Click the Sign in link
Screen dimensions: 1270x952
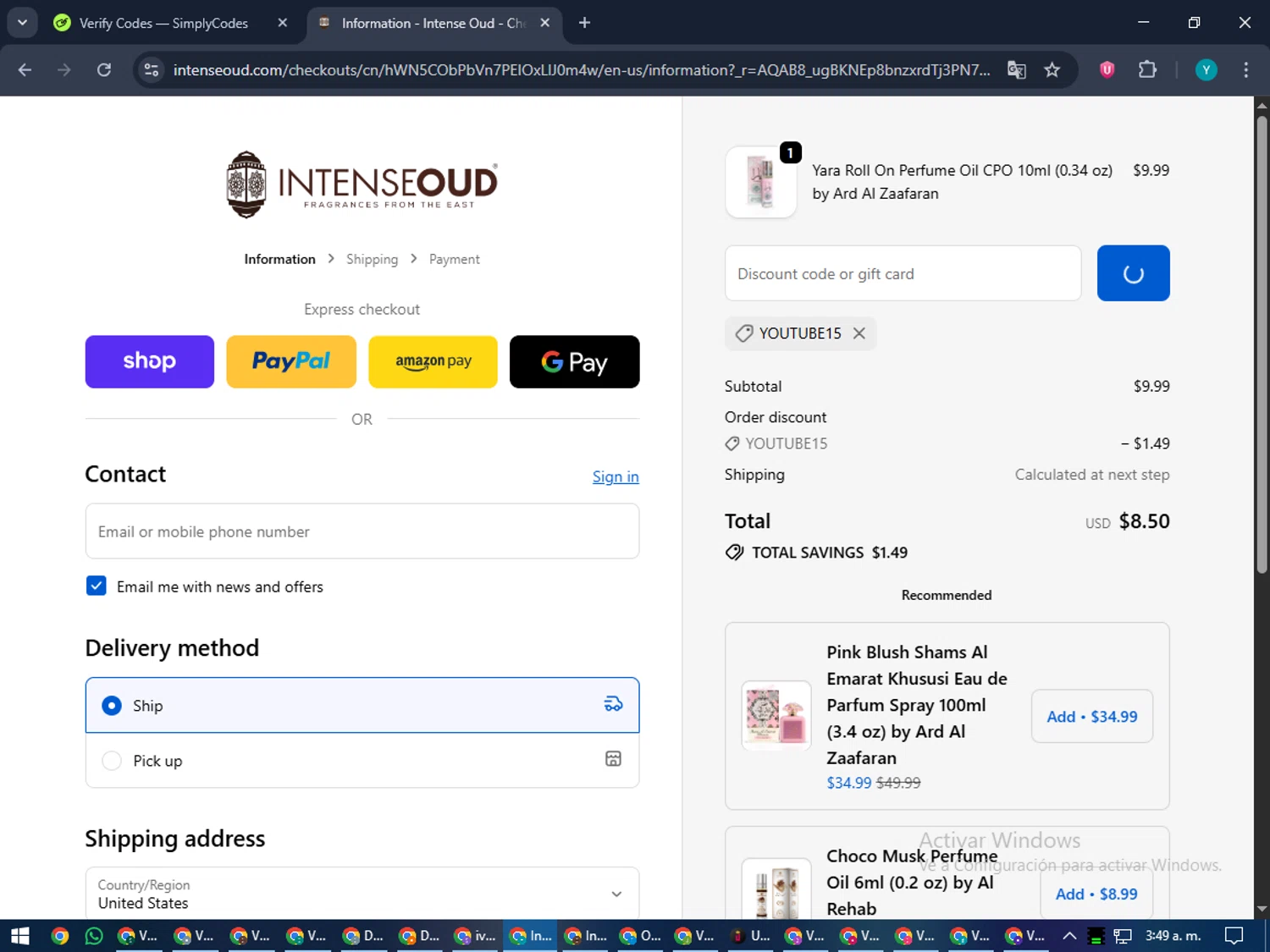[616, 476]
